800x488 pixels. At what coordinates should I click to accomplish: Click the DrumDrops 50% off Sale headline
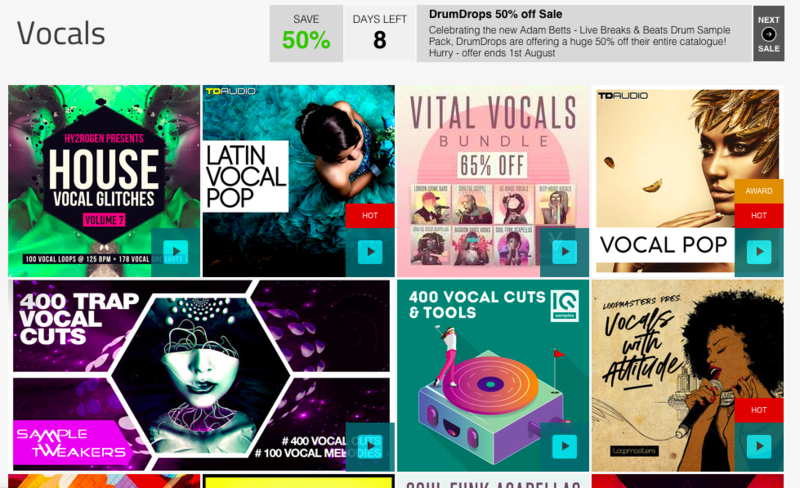[495, 14]
